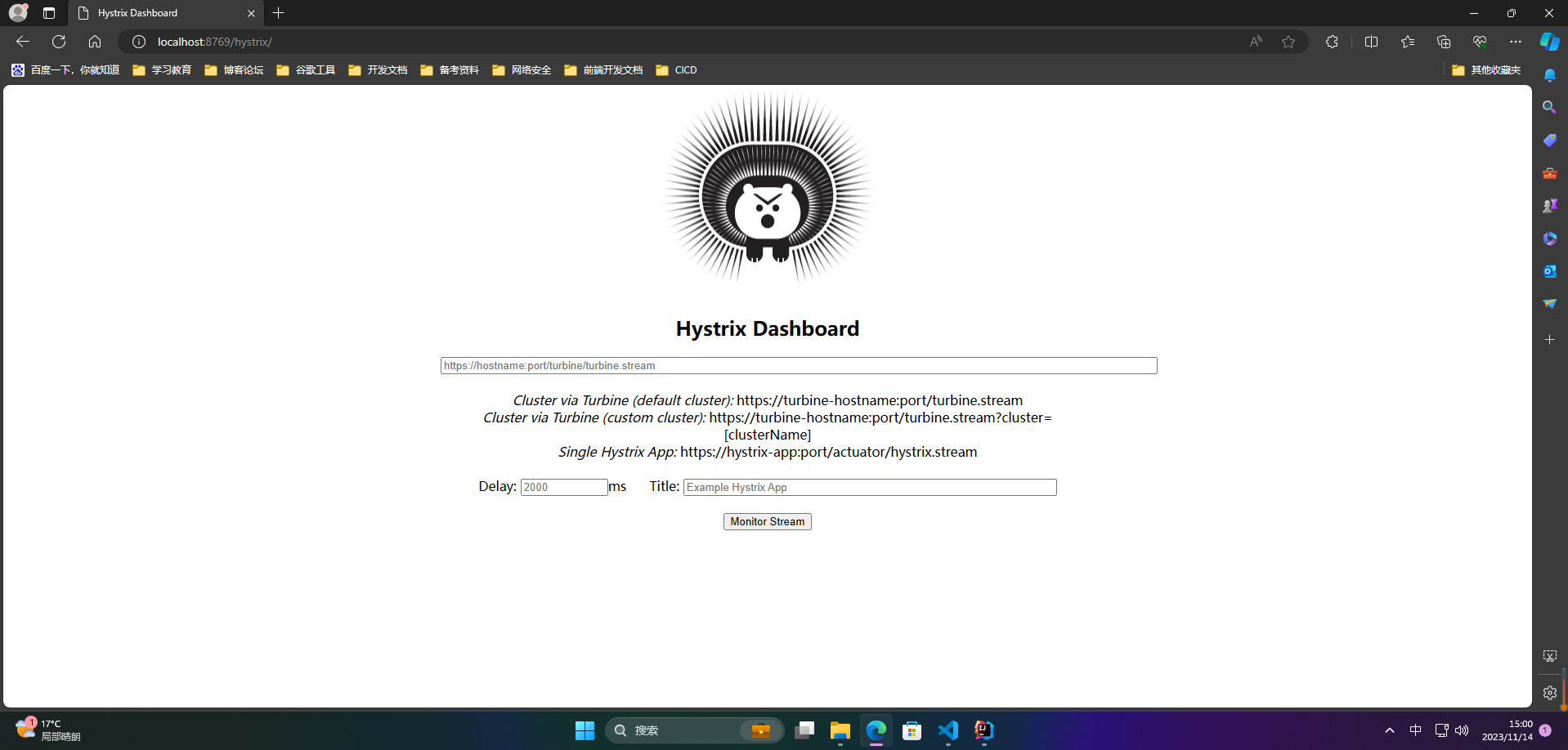The height and width of the screenshot is (750, 1568).
Task: Open the tab actions menu icon
Action: (49, 13)
